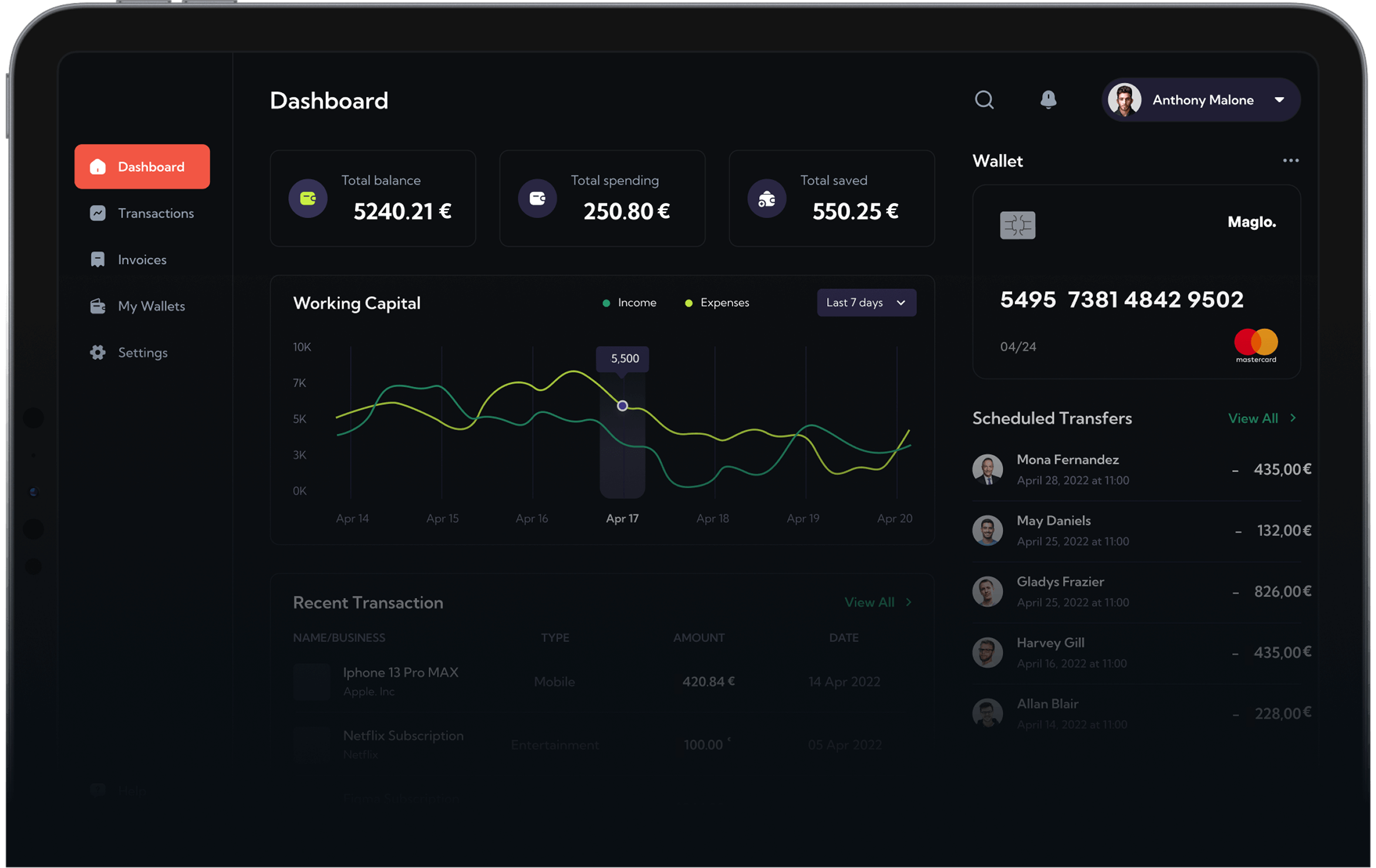Open My Wallets sidebar item

(151, 306)
